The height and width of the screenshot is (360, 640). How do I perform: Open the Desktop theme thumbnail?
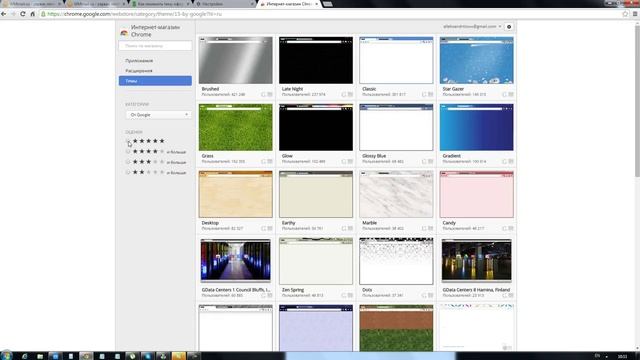236,194
